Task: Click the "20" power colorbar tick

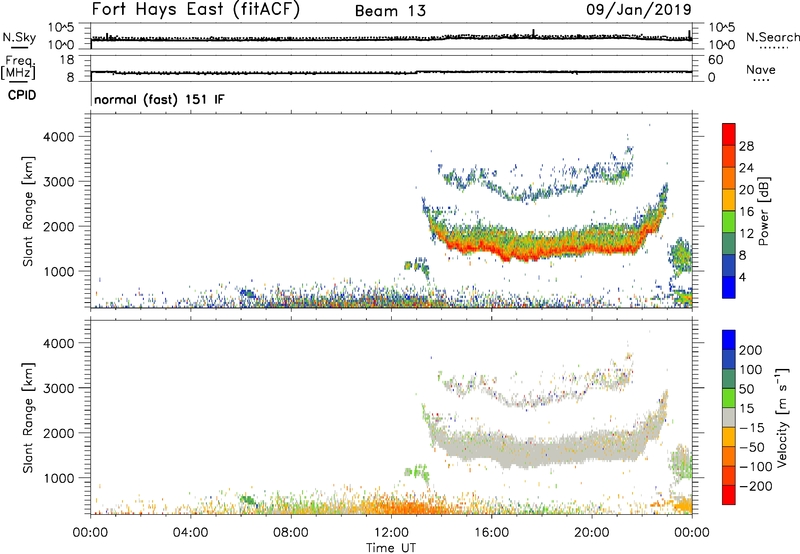Action: (746, 190)
